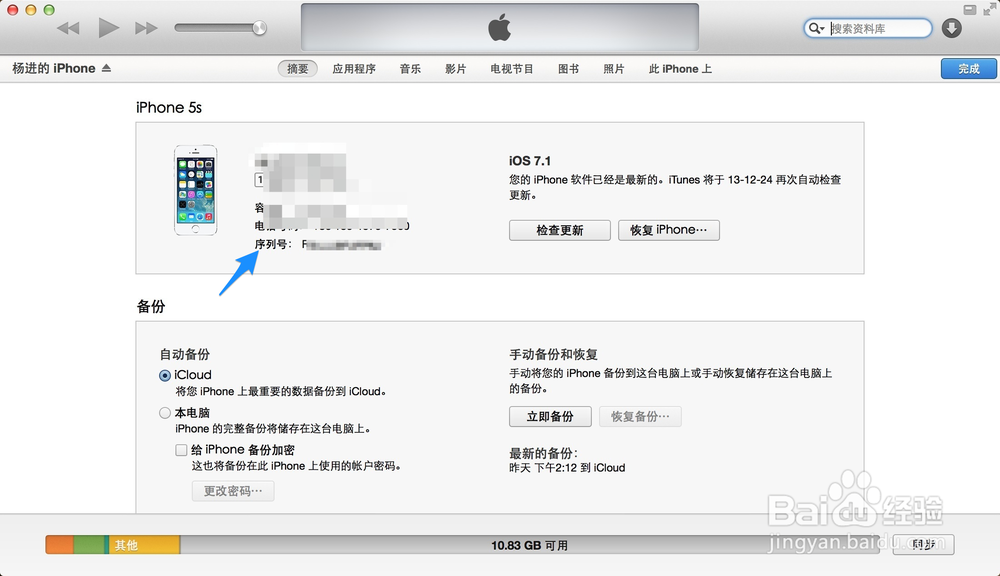Viewport: 1000px width, 576px height.
Task: Click the iPhone 5s device image
Action: click(x=196, y=190)
